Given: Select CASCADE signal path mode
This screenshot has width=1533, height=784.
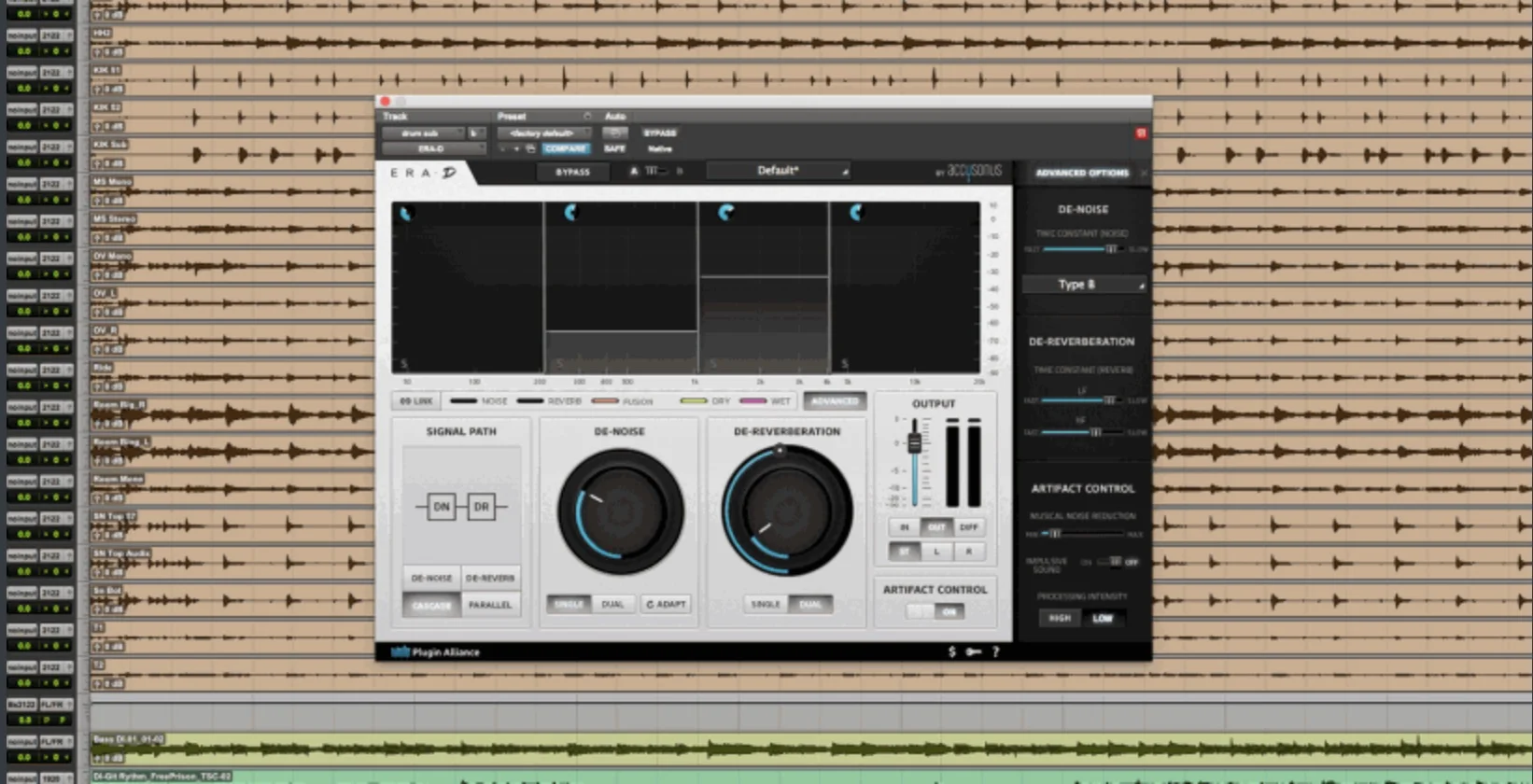Looking at the screenshot, I should click(431, 605).
